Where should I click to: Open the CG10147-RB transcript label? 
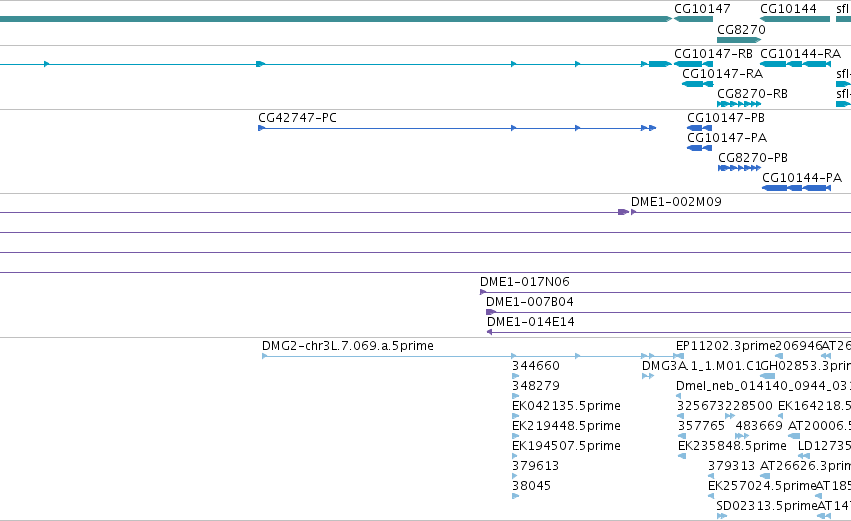(713, 54)
